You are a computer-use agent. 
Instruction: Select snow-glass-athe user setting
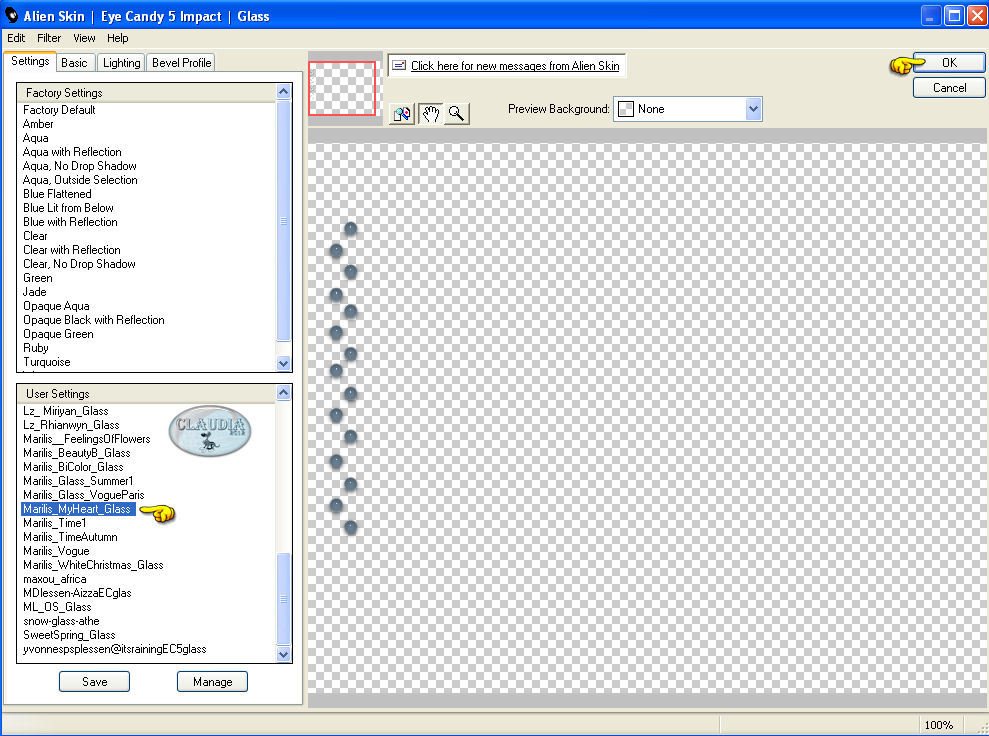[x=61, y=621]
